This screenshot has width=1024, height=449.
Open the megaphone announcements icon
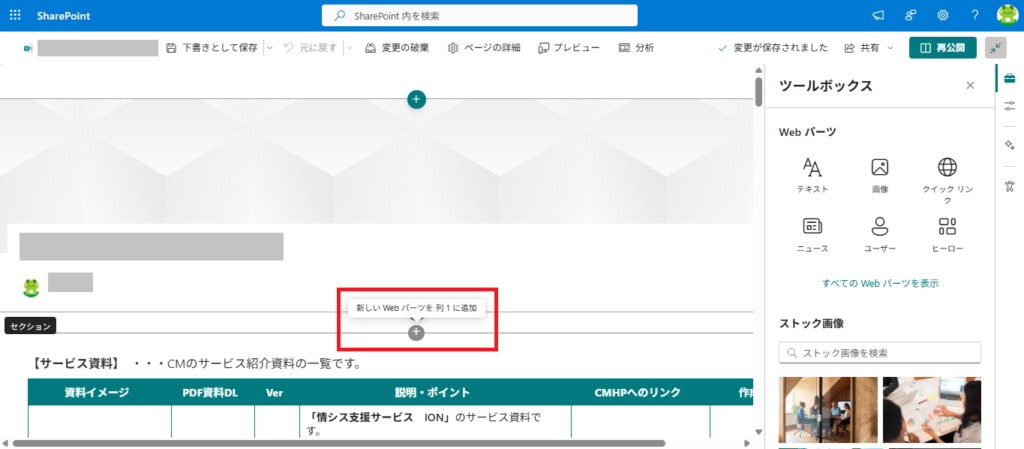point(878,16)
